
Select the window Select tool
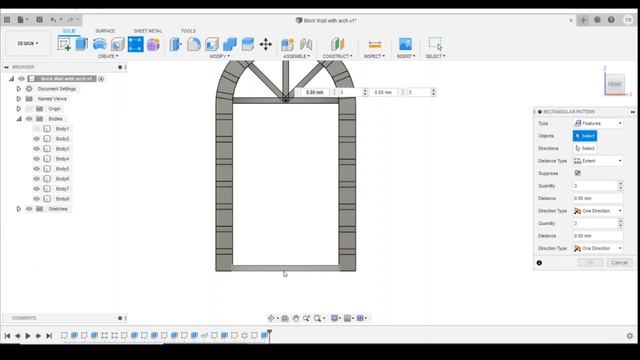(435, 44)
